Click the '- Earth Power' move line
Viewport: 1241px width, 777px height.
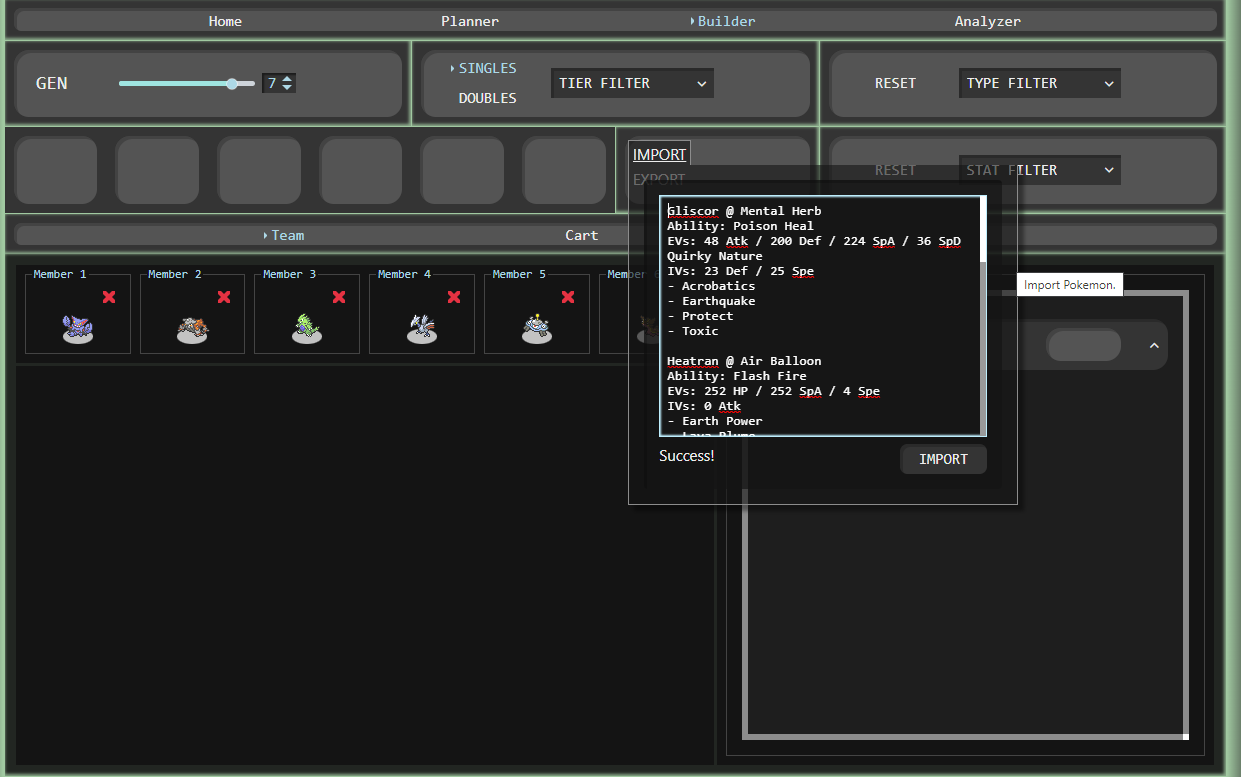(714, 421)
